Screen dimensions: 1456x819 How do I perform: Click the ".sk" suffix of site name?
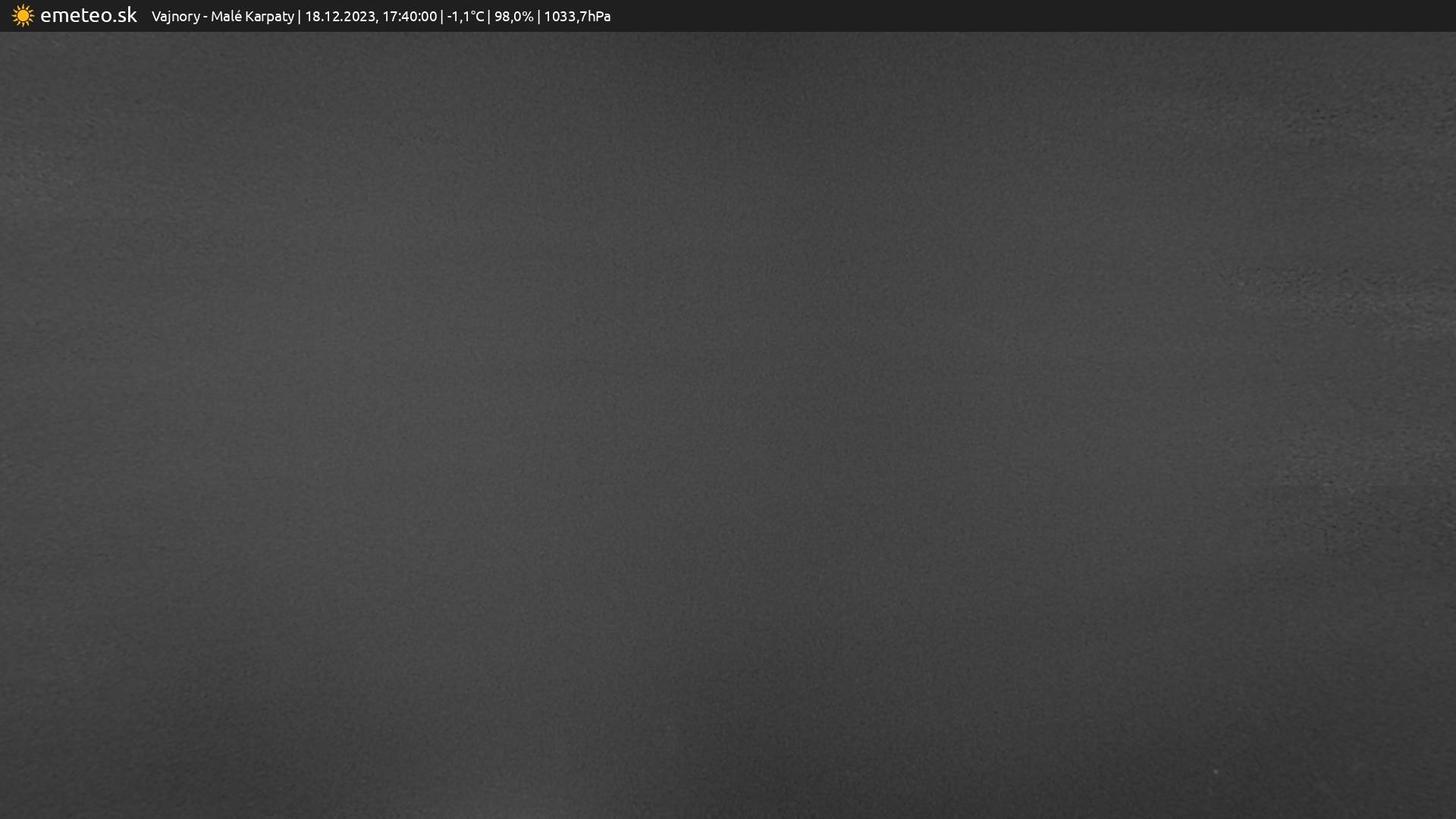point(126,15)
